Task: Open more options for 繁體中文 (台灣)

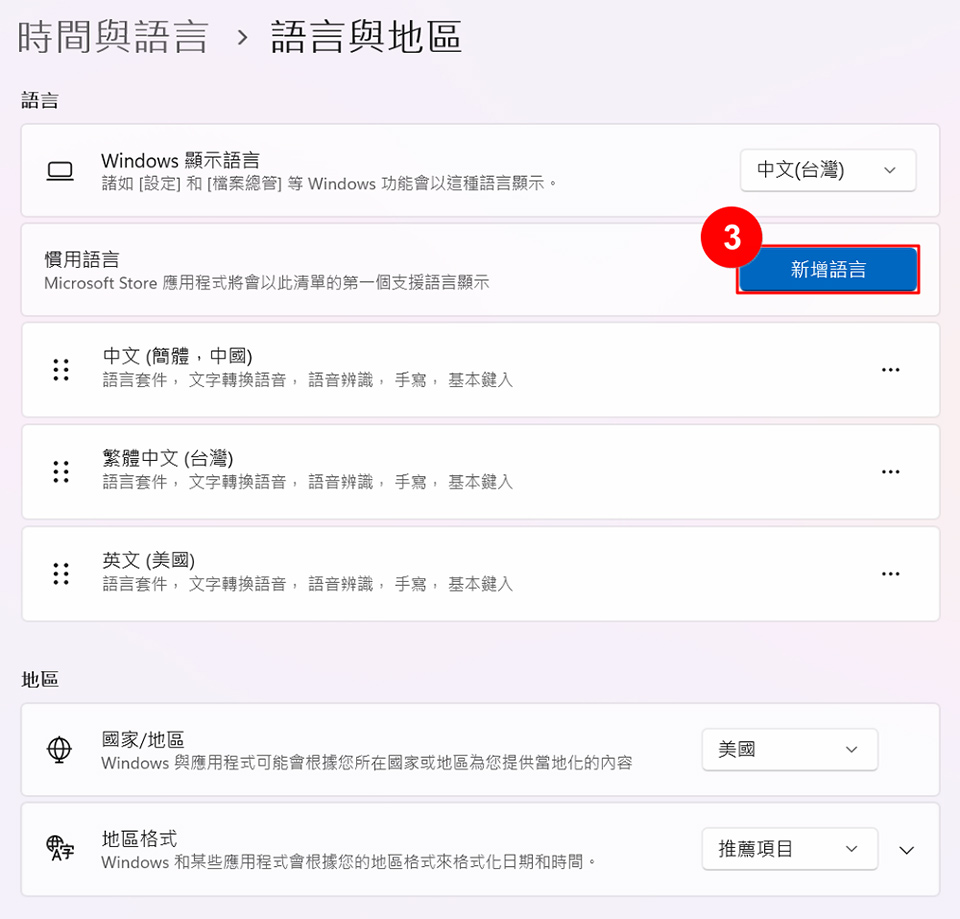Action: [x=890, y=472]
